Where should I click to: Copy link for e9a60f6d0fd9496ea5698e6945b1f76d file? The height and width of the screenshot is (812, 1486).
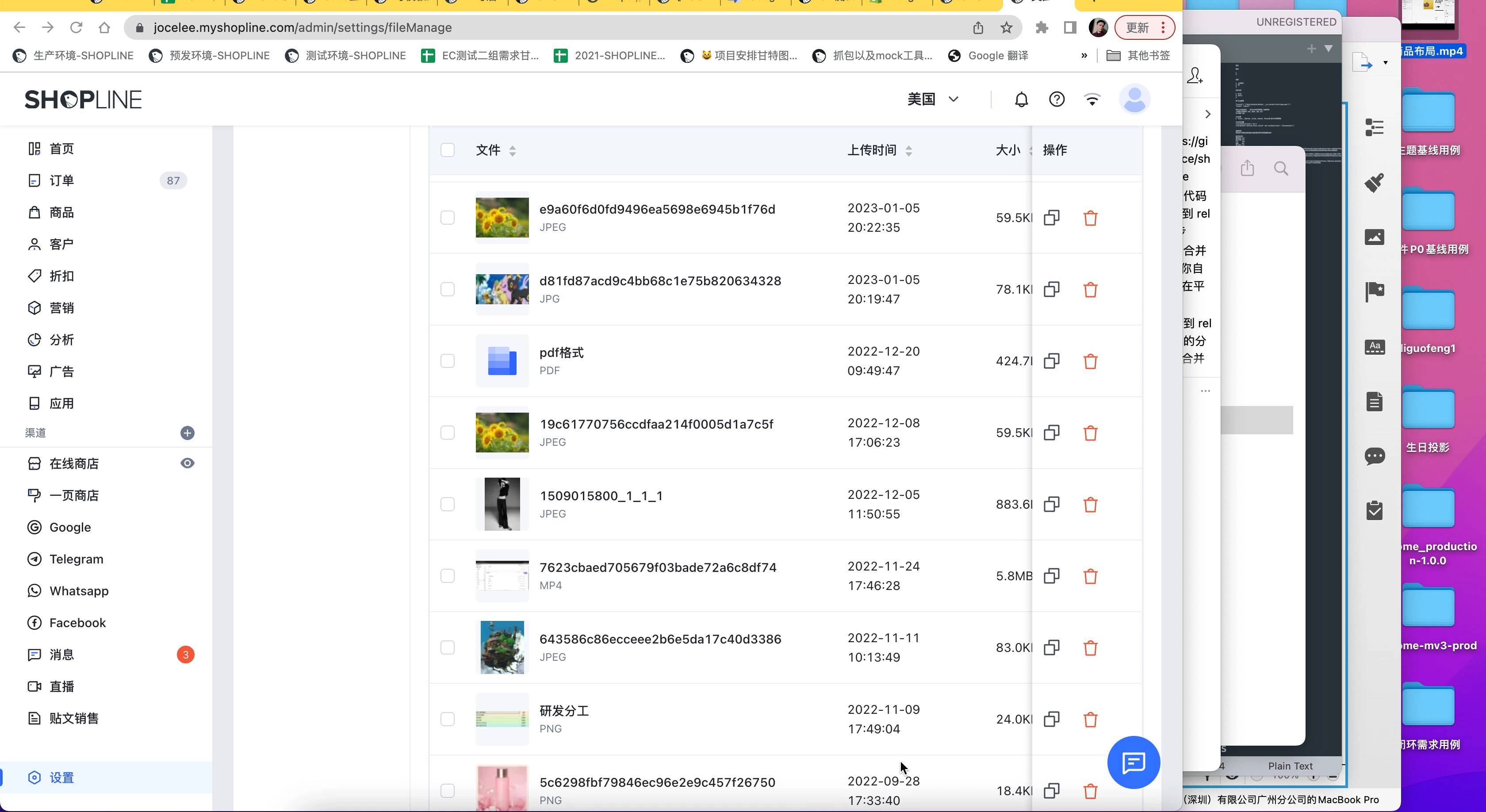pyautogui.click(x=1052, y=218)
